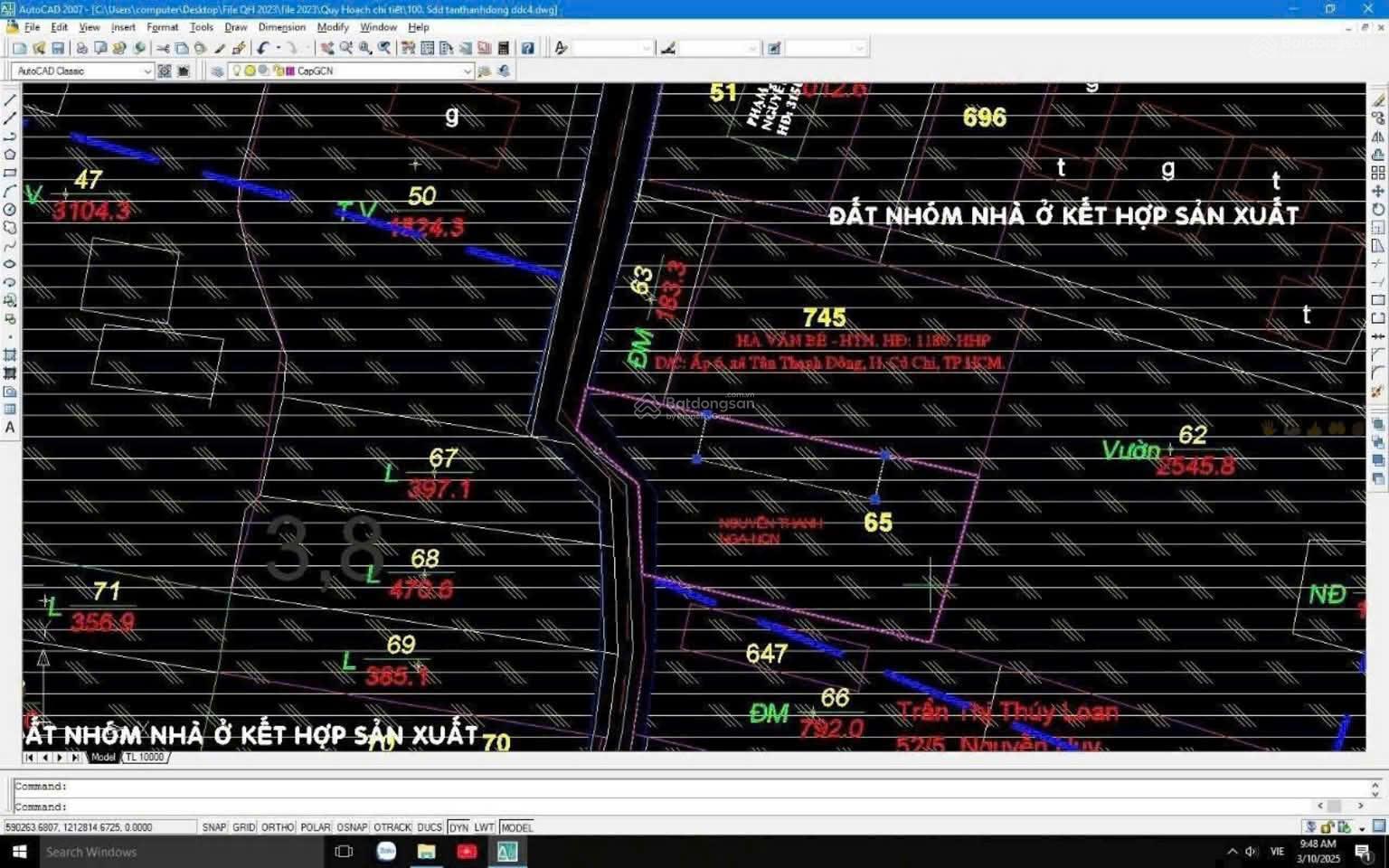The image size is (1389, 868).
Task: Open the Modify menu
Action: (x=333, y=27)
